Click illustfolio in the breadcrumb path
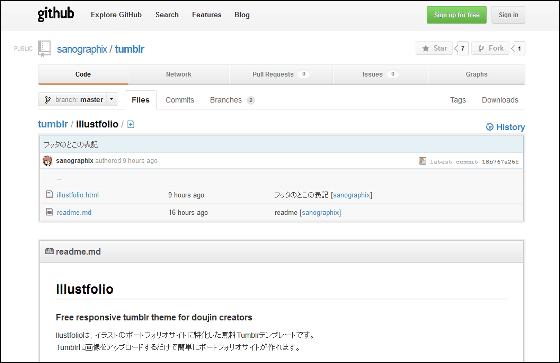Screen dimensions: 560x363 [x=97, y=124]
